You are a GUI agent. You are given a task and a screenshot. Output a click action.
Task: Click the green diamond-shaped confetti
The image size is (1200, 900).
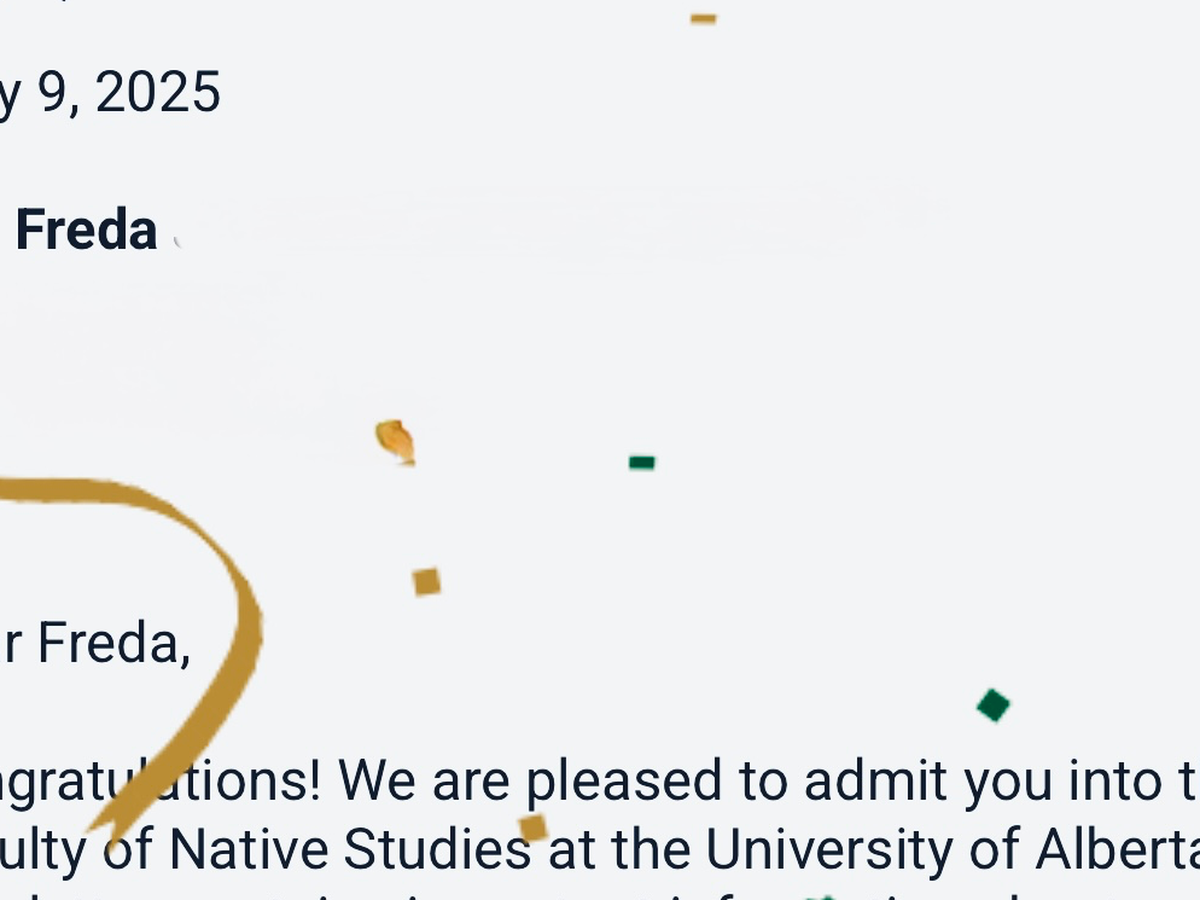tap(993, 705)
